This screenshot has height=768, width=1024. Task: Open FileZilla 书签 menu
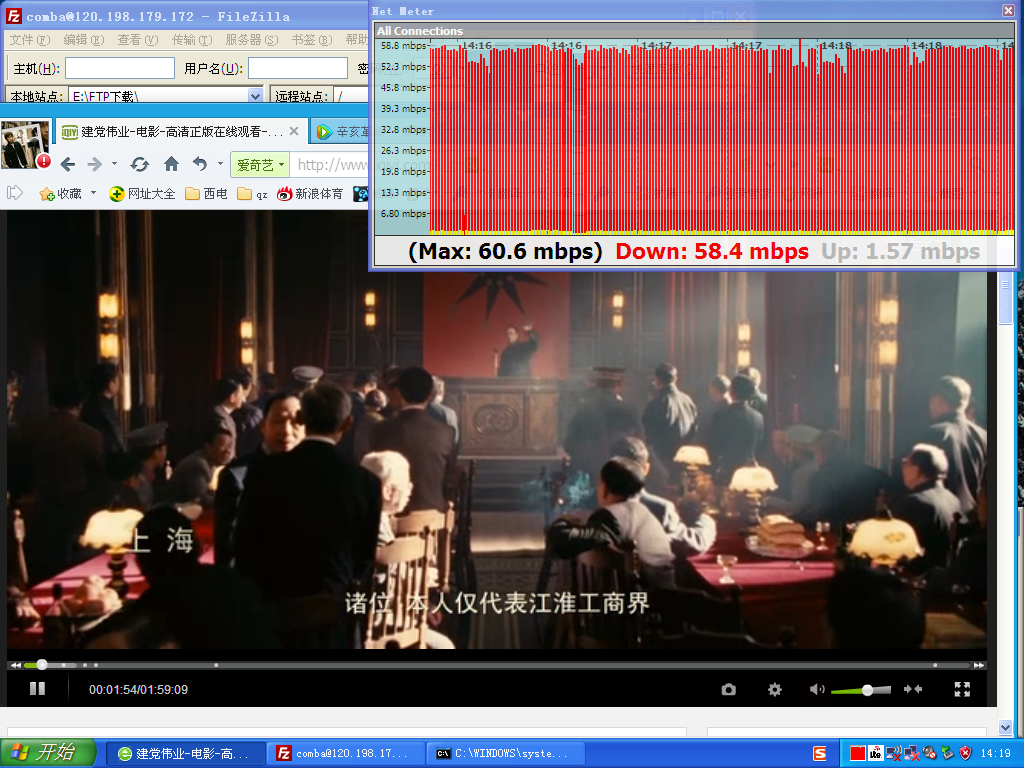[312, 40]
